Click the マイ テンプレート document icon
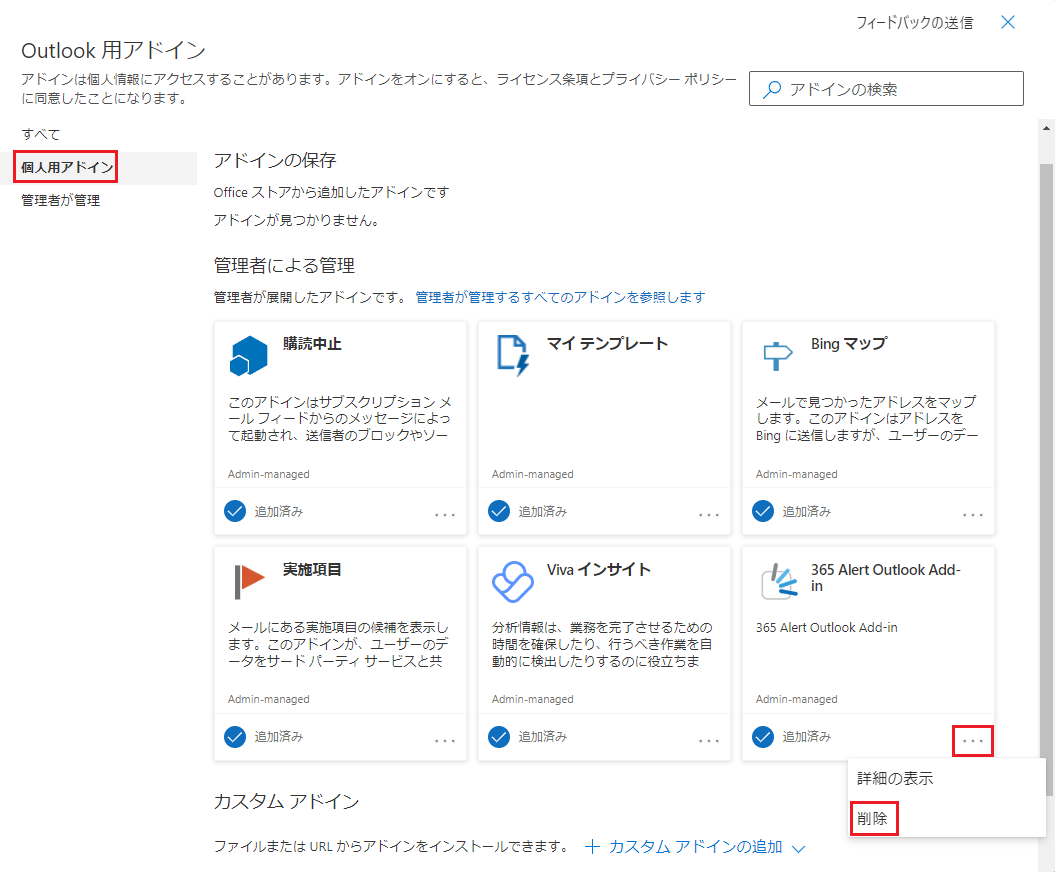 513,355
